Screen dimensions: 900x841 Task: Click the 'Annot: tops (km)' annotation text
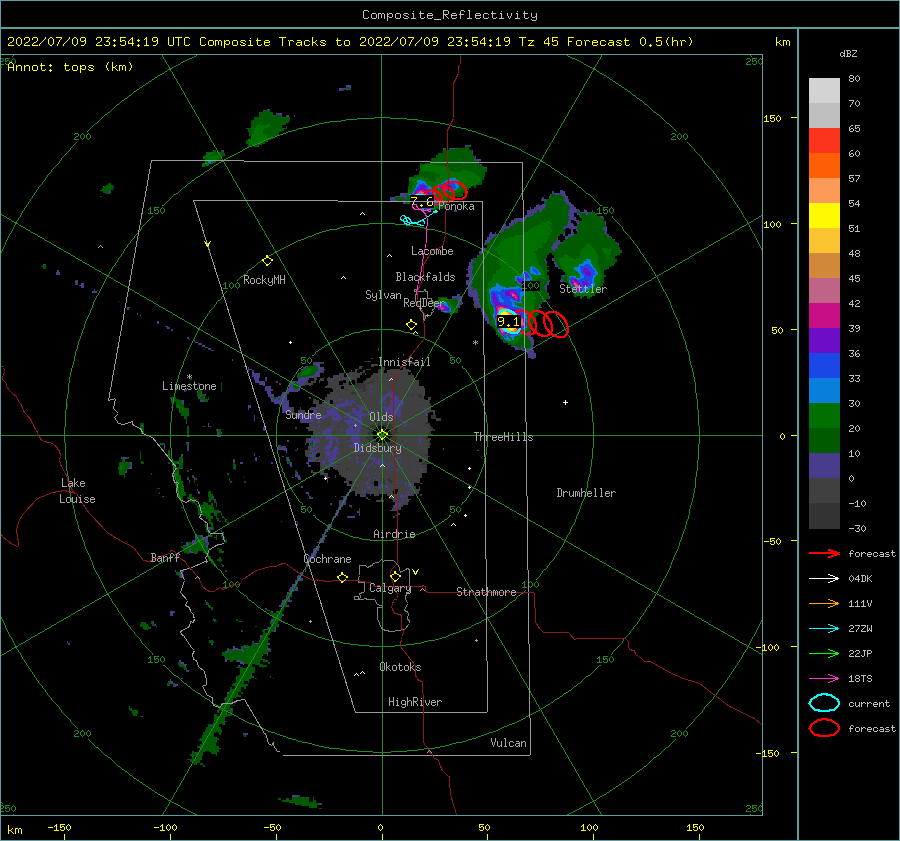[70, 67]
